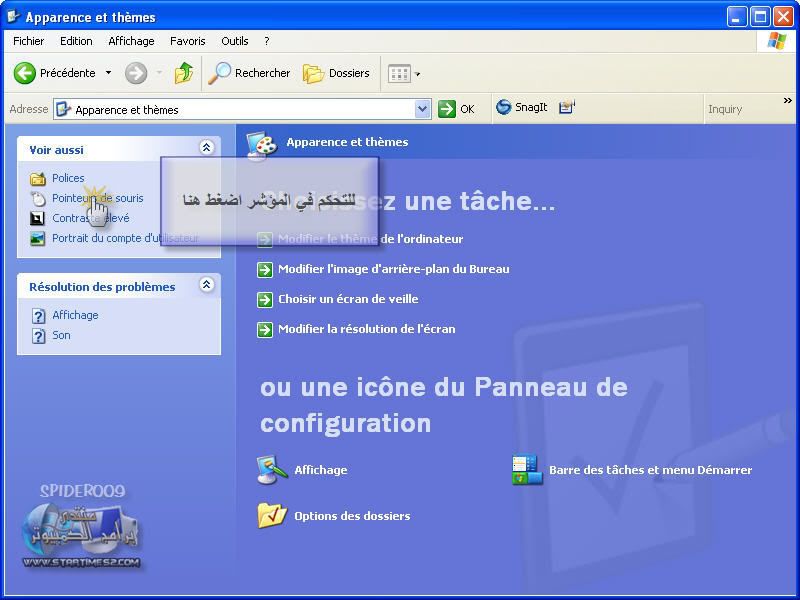
Task: Open the Options des dossiers icon
Action: click(272, 515)
